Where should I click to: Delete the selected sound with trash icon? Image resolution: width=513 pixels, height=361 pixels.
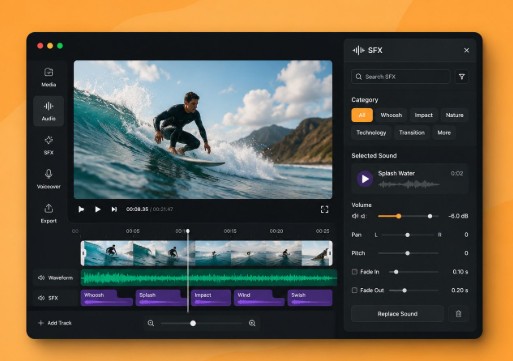[458, 314]
